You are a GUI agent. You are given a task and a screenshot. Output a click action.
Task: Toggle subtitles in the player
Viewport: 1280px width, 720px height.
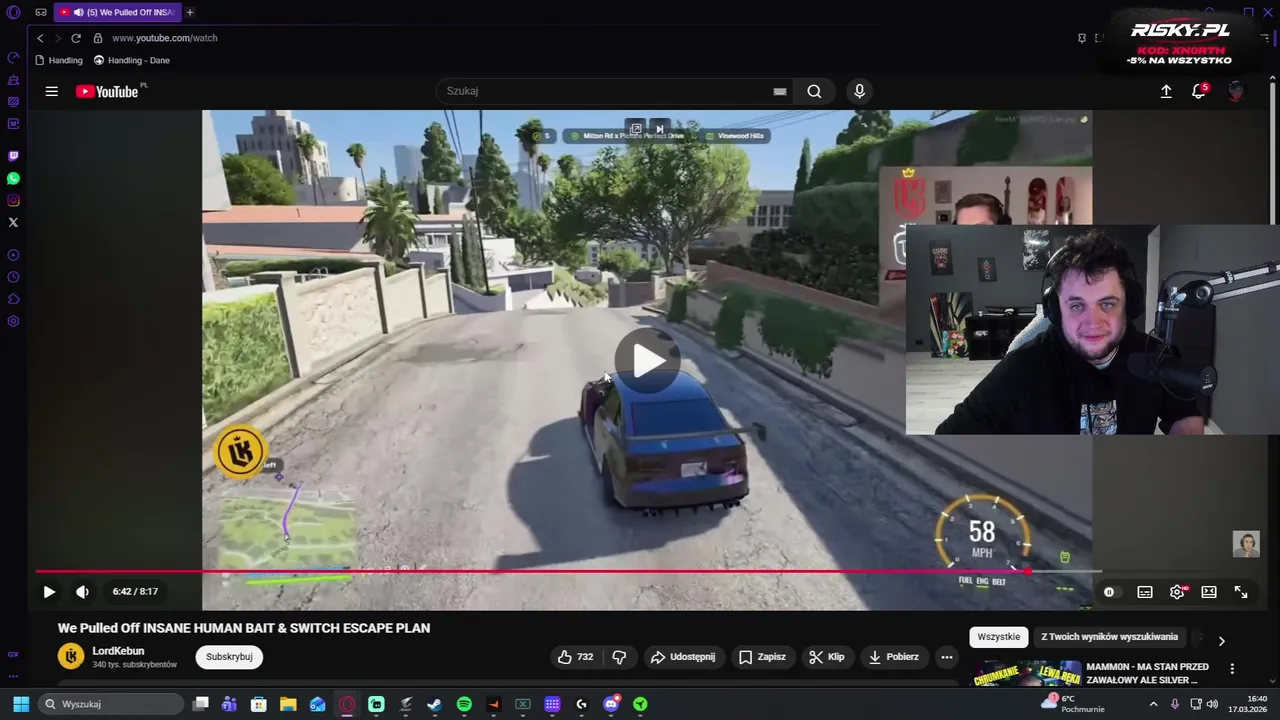[1145, 592]
